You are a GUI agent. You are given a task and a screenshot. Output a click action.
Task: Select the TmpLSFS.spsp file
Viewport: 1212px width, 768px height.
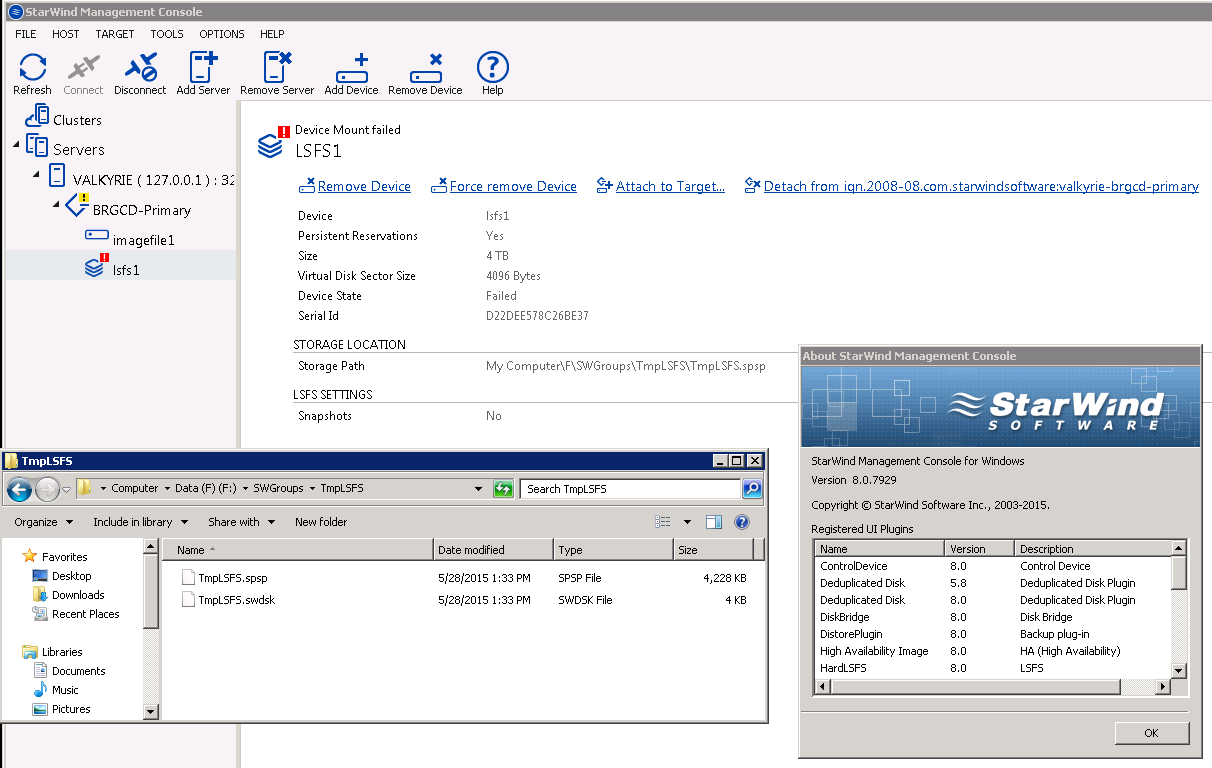click(x=232, y=578)
